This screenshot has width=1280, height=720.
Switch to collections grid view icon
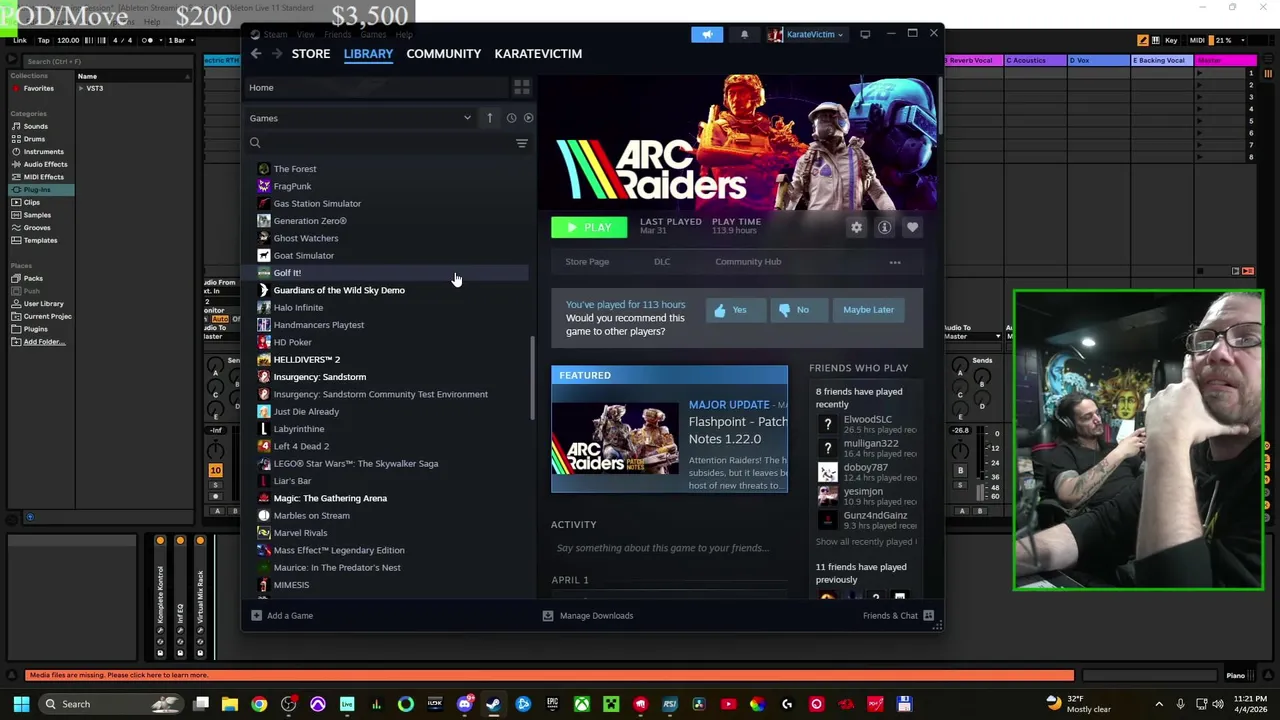point(521,88)
